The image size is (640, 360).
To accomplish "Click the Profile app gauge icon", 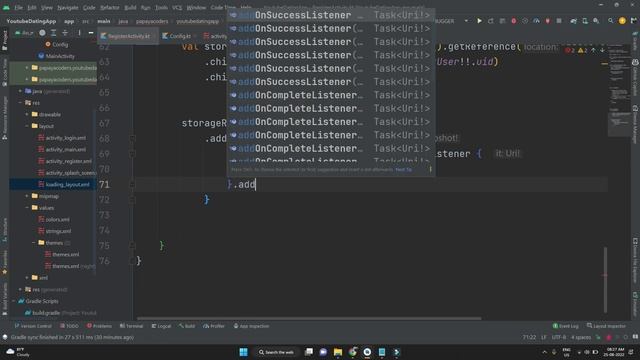I will pyautogui.click(x=536, y=21).
